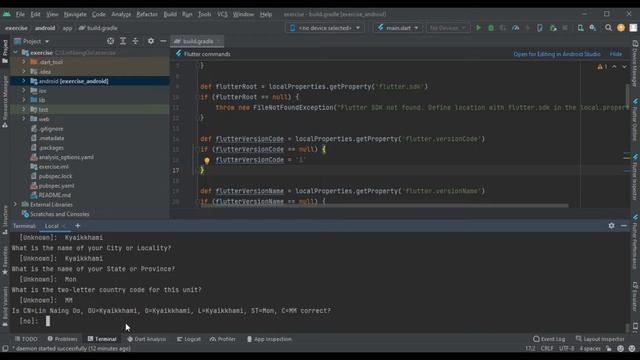Viewport: 640px width, 360px height.
Task: Select the Local terminal tab
Action: coord(52,226)
